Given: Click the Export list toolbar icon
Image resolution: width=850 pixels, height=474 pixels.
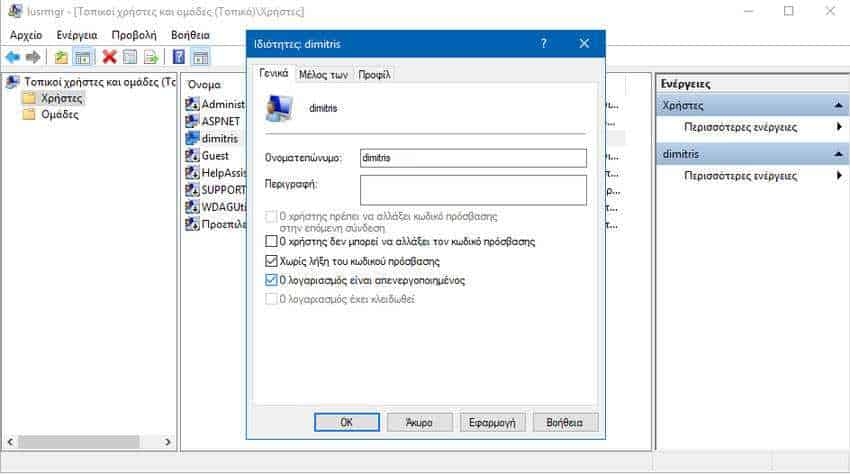Looking at the screenshot, I should pos(151,57).
